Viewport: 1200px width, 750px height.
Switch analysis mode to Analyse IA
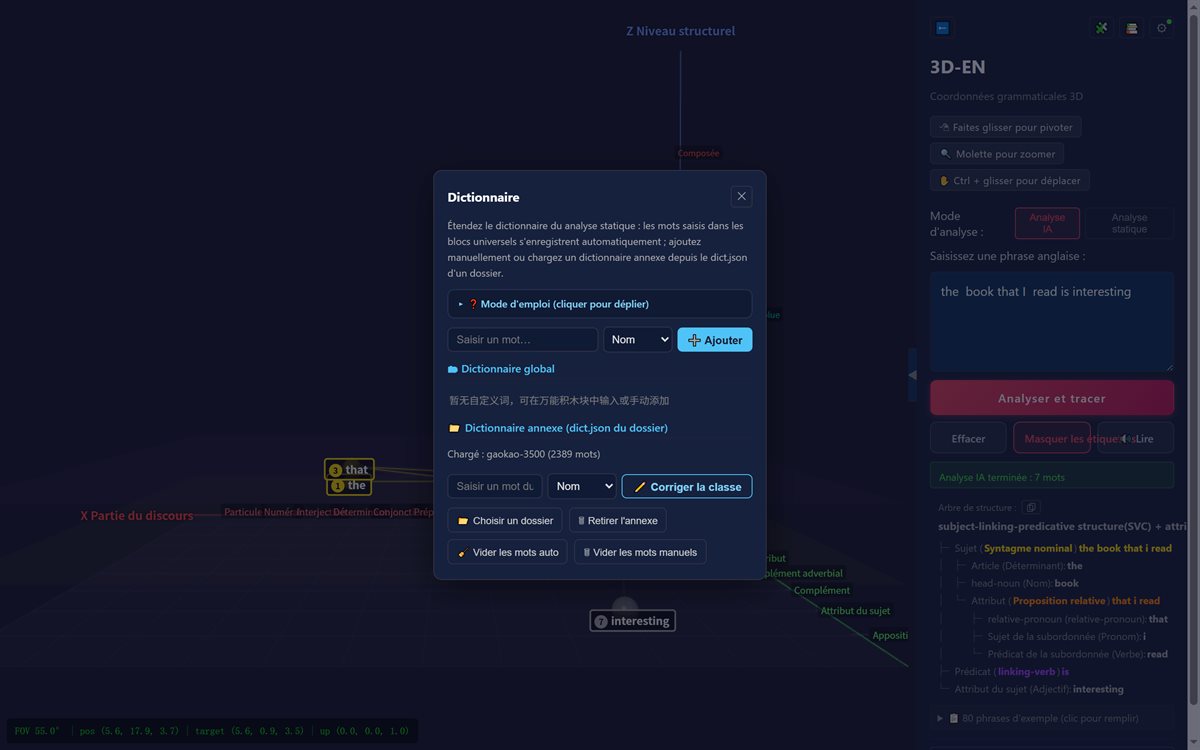coord(1047,223)
